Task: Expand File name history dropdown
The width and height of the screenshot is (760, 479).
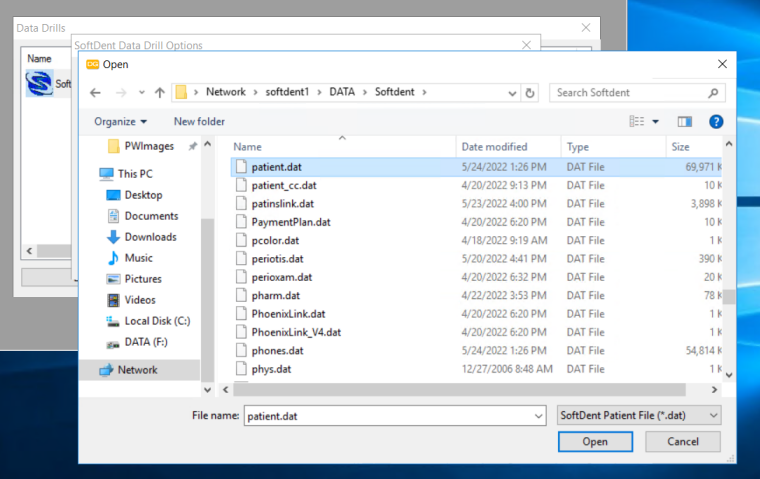Action: point(538,416)
